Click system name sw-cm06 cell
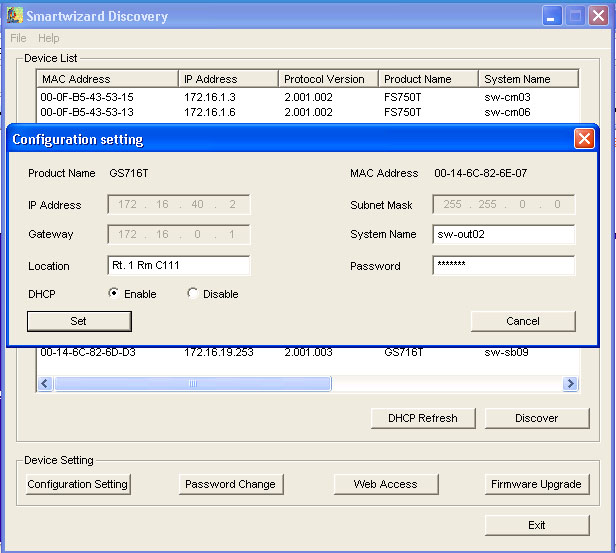The image size is (616, 553). (x=507, y=112)
